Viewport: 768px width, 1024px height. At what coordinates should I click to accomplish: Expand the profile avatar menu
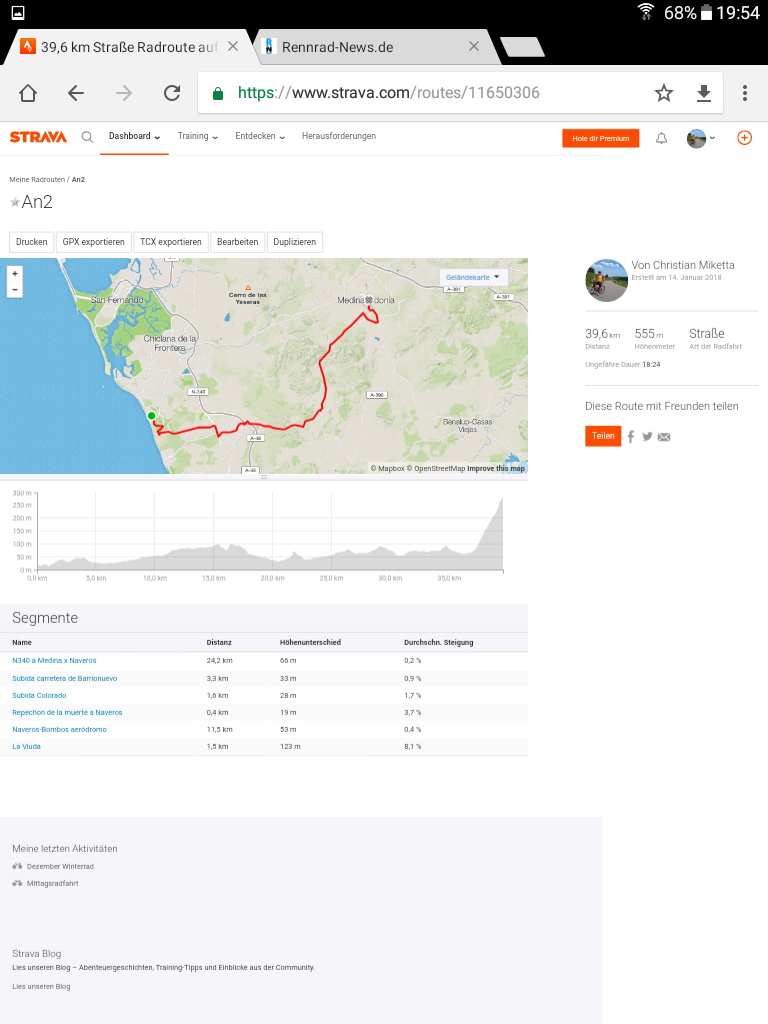tap(701, 138)
